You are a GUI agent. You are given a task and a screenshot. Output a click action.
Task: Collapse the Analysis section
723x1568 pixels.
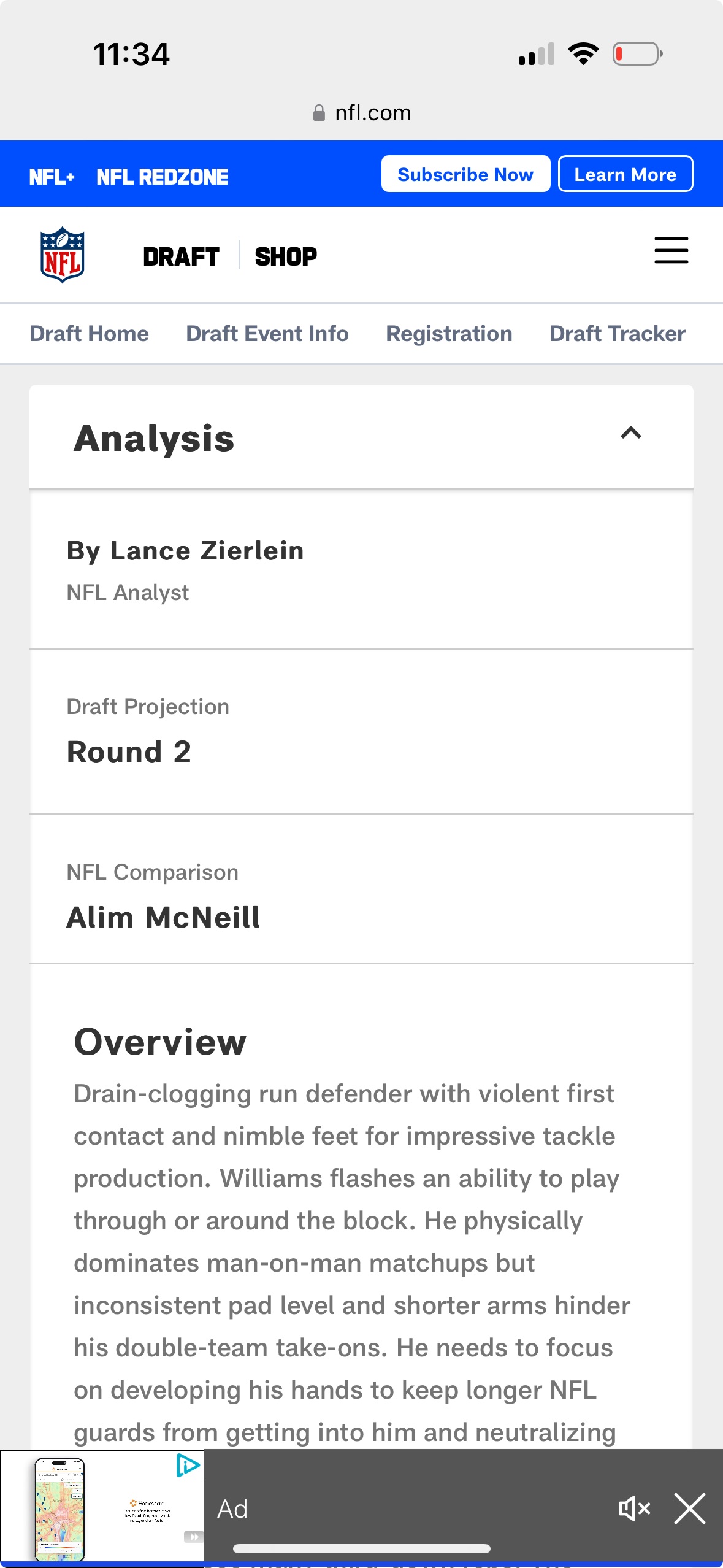[x=630, y=433]
